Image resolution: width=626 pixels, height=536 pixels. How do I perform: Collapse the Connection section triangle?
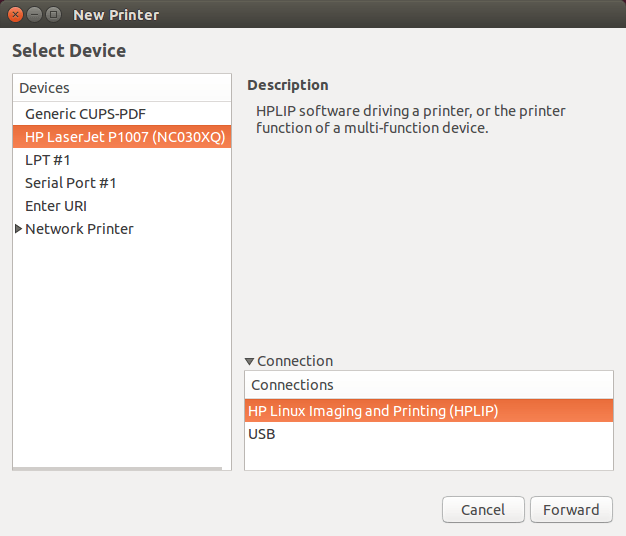pos(250,362)
